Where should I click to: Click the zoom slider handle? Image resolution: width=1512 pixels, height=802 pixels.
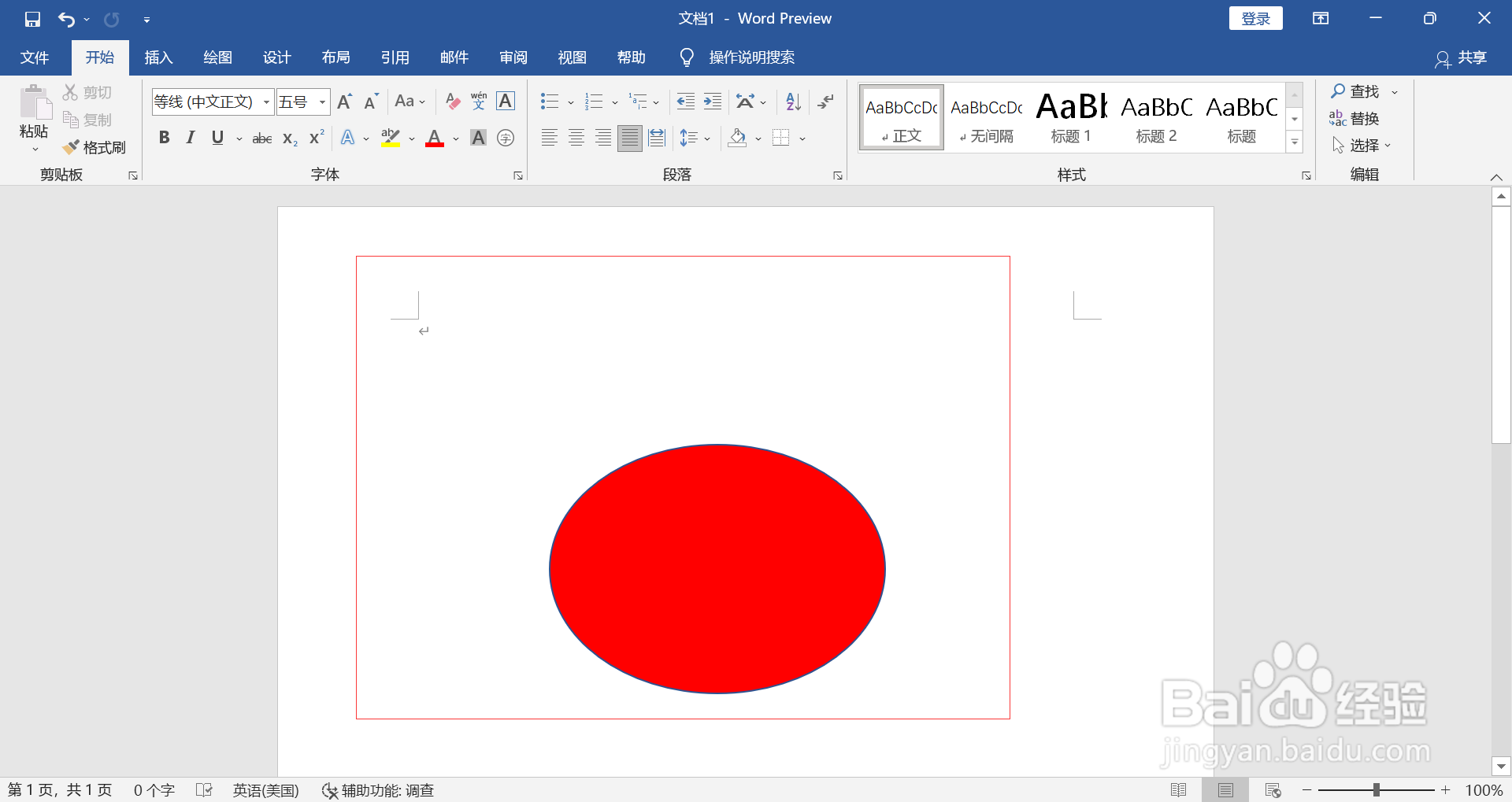point(1376,790)
